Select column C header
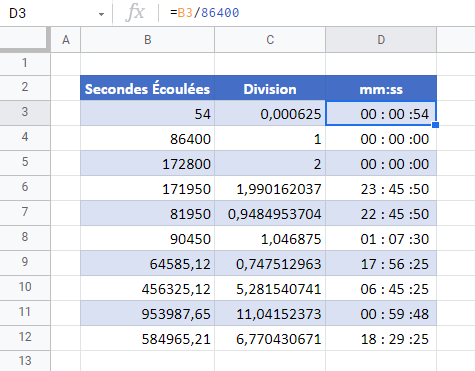 [x=270, y=40]
